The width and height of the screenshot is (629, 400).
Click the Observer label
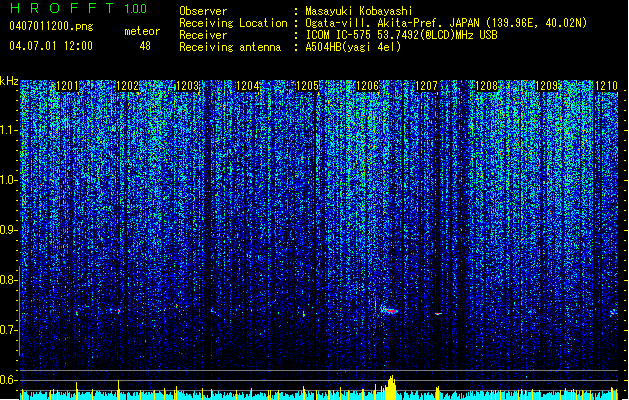click(x=203, y=11)
